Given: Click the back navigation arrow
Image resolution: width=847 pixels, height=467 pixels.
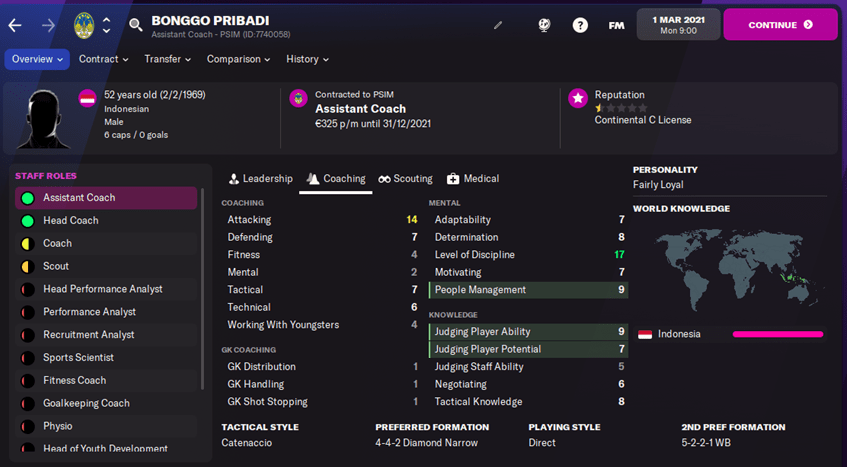Looking at the screenshot, I should tap(15, 25).
